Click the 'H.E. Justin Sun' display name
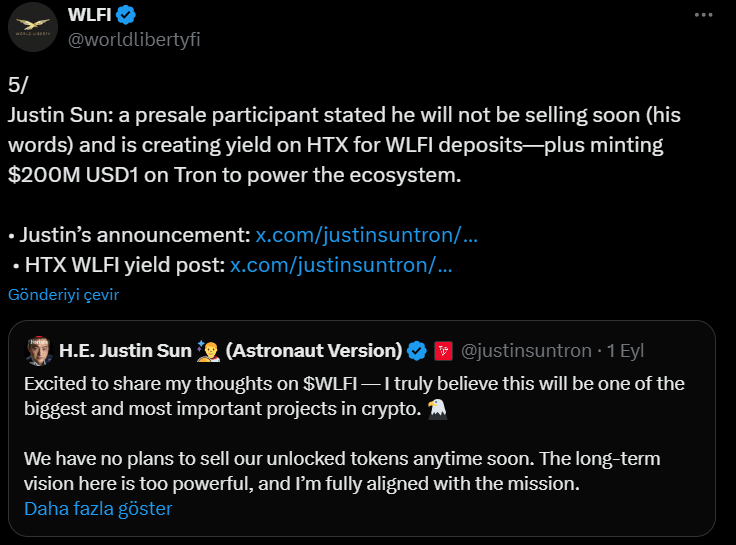This screenshot has height=545, width=736. (122, 350)
